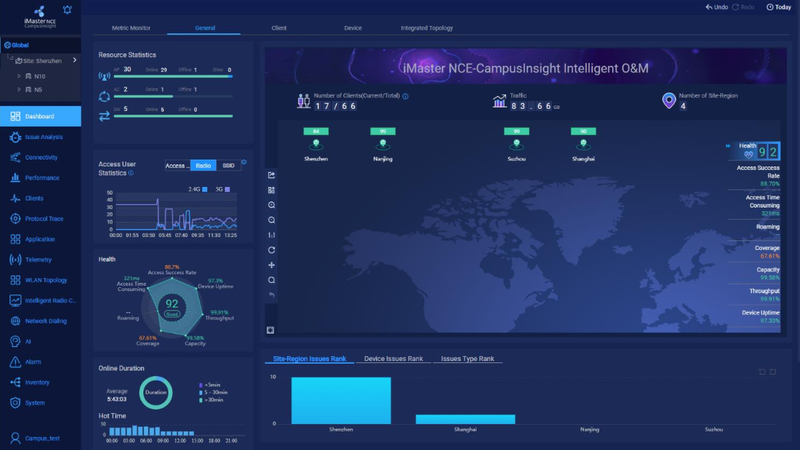Click the map export/share tool icon
Image resolution: width=800 pixels, height=450 pixels.
271,175
